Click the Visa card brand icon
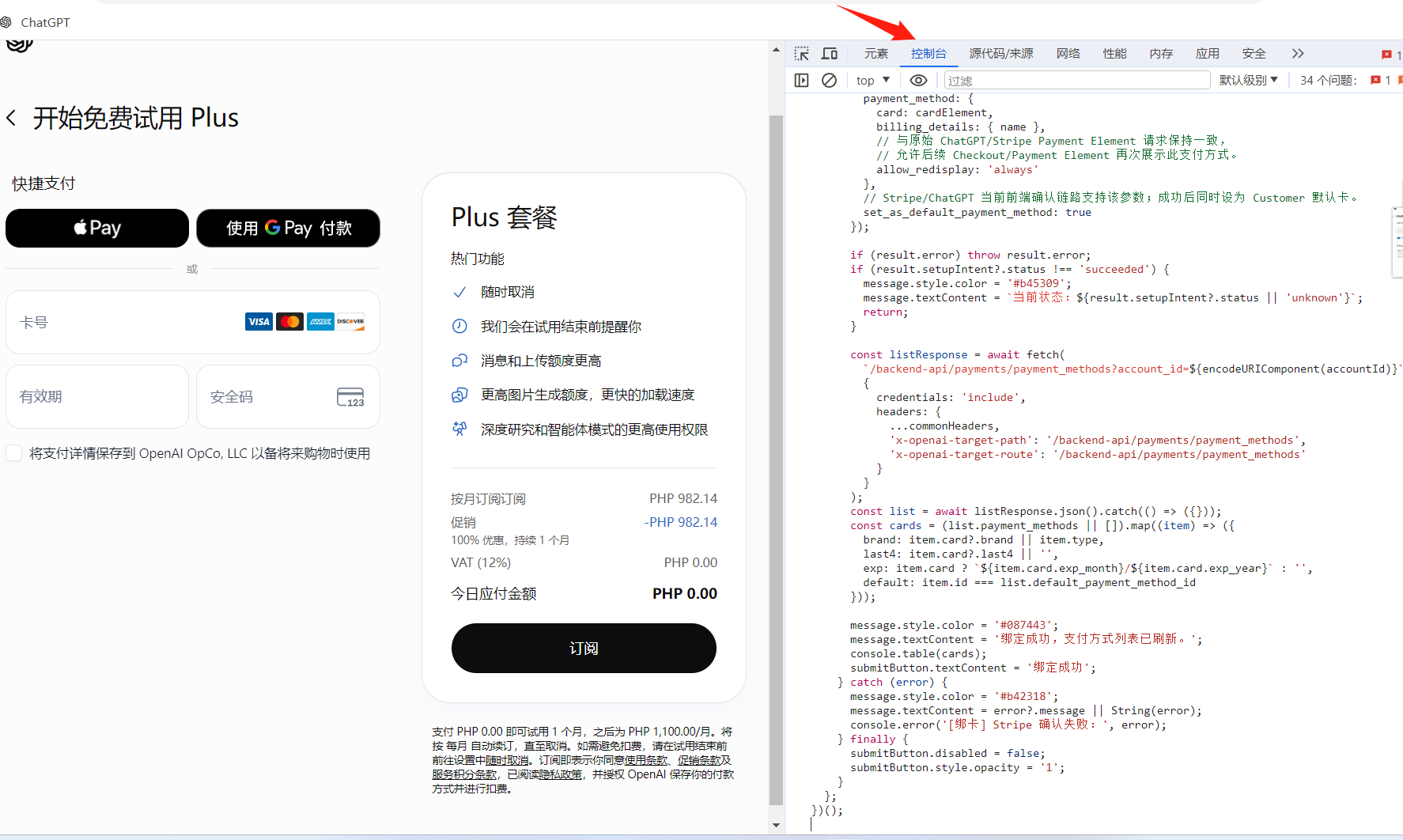This screenshot has width=1403, height=840. coord(259,322)
